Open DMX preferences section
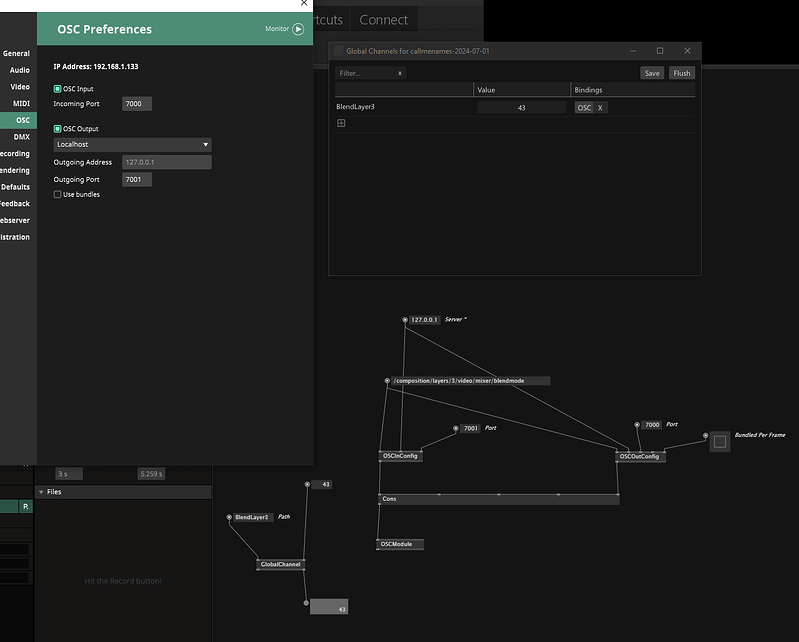 tap(21, 137)
